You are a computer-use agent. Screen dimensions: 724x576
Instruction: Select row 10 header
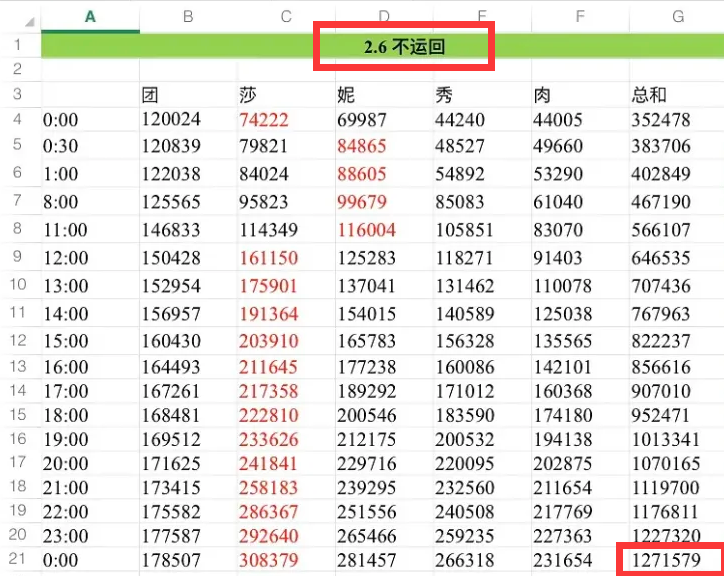click(x=18, y=285)
